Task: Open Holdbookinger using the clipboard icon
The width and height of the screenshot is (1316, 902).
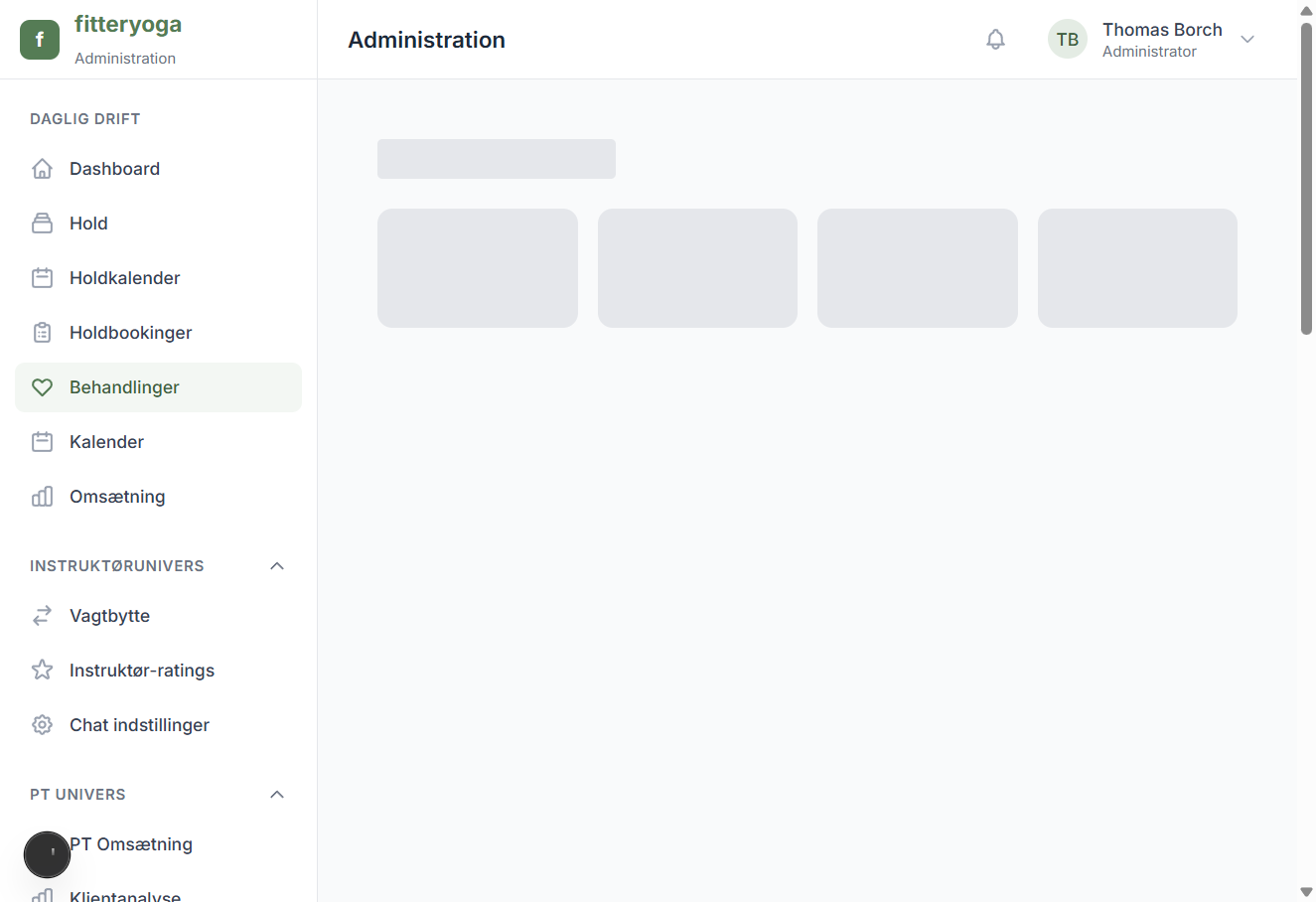Action: click(x=42, y=332)
